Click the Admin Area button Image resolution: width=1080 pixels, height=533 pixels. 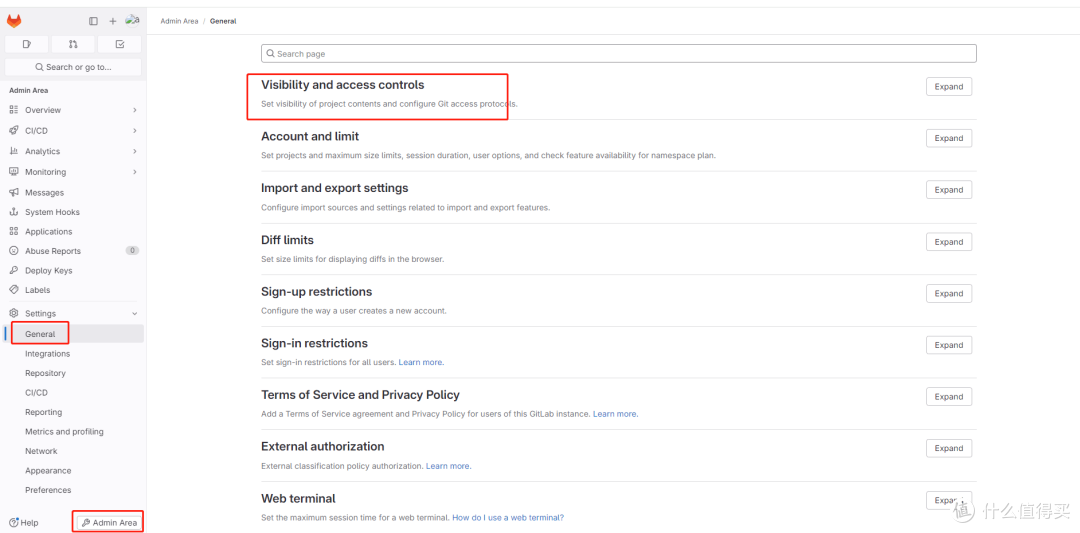(x=109, y=523)
